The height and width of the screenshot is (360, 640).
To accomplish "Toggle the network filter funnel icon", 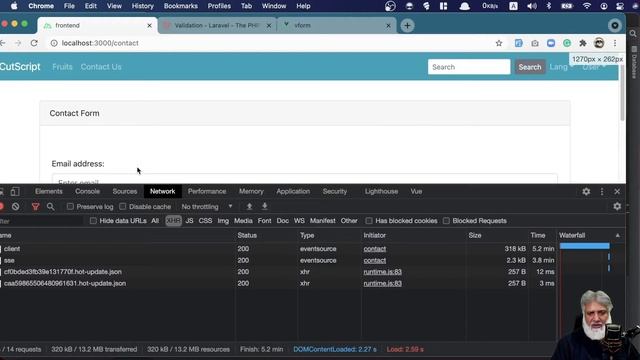I will 36,207.
